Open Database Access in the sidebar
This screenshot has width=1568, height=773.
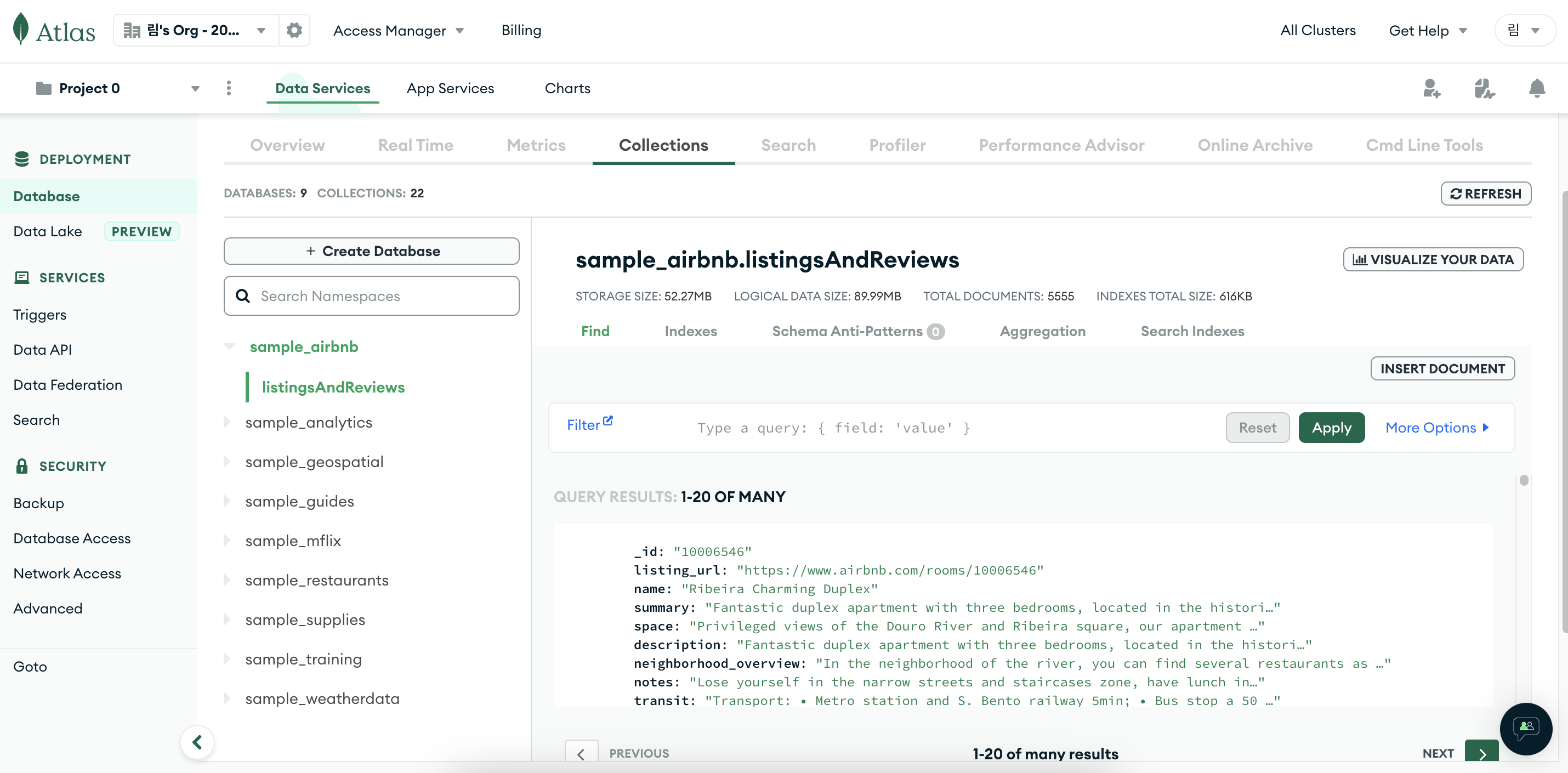pyautogui.click(x=72, y=538)
